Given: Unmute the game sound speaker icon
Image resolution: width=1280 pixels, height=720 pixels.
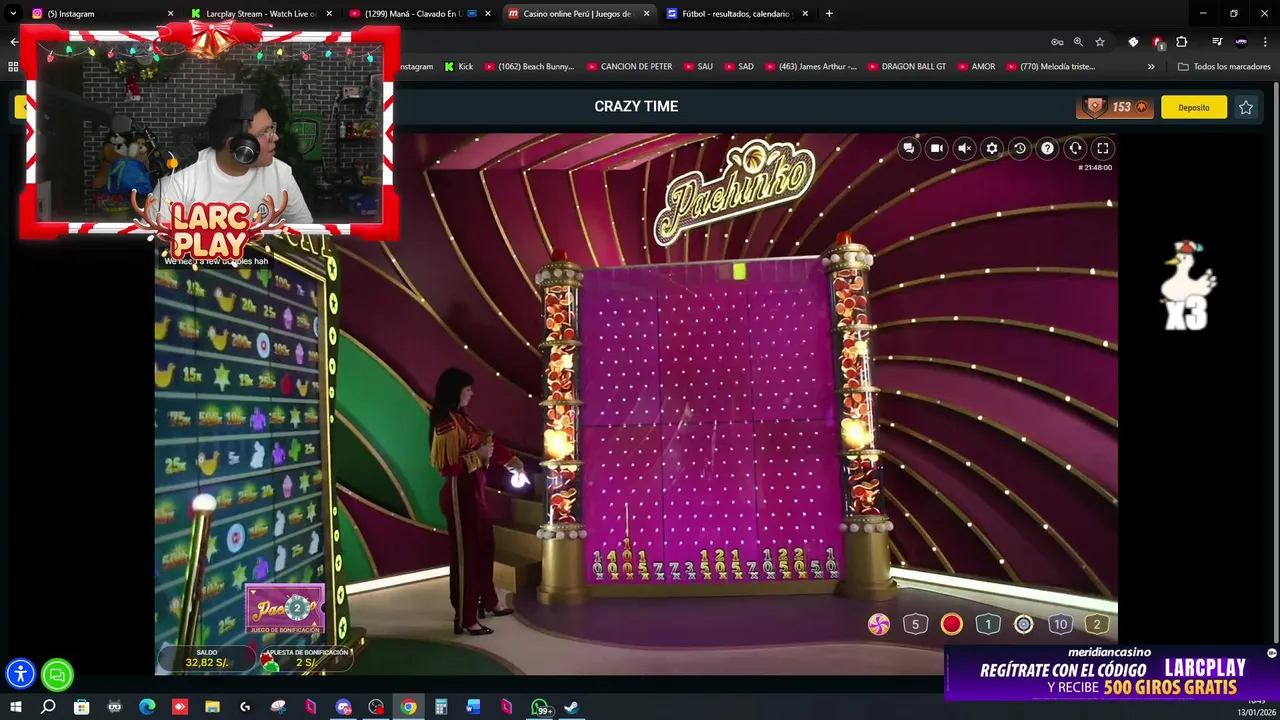Looking at the screenshot, I should point(964,148).
